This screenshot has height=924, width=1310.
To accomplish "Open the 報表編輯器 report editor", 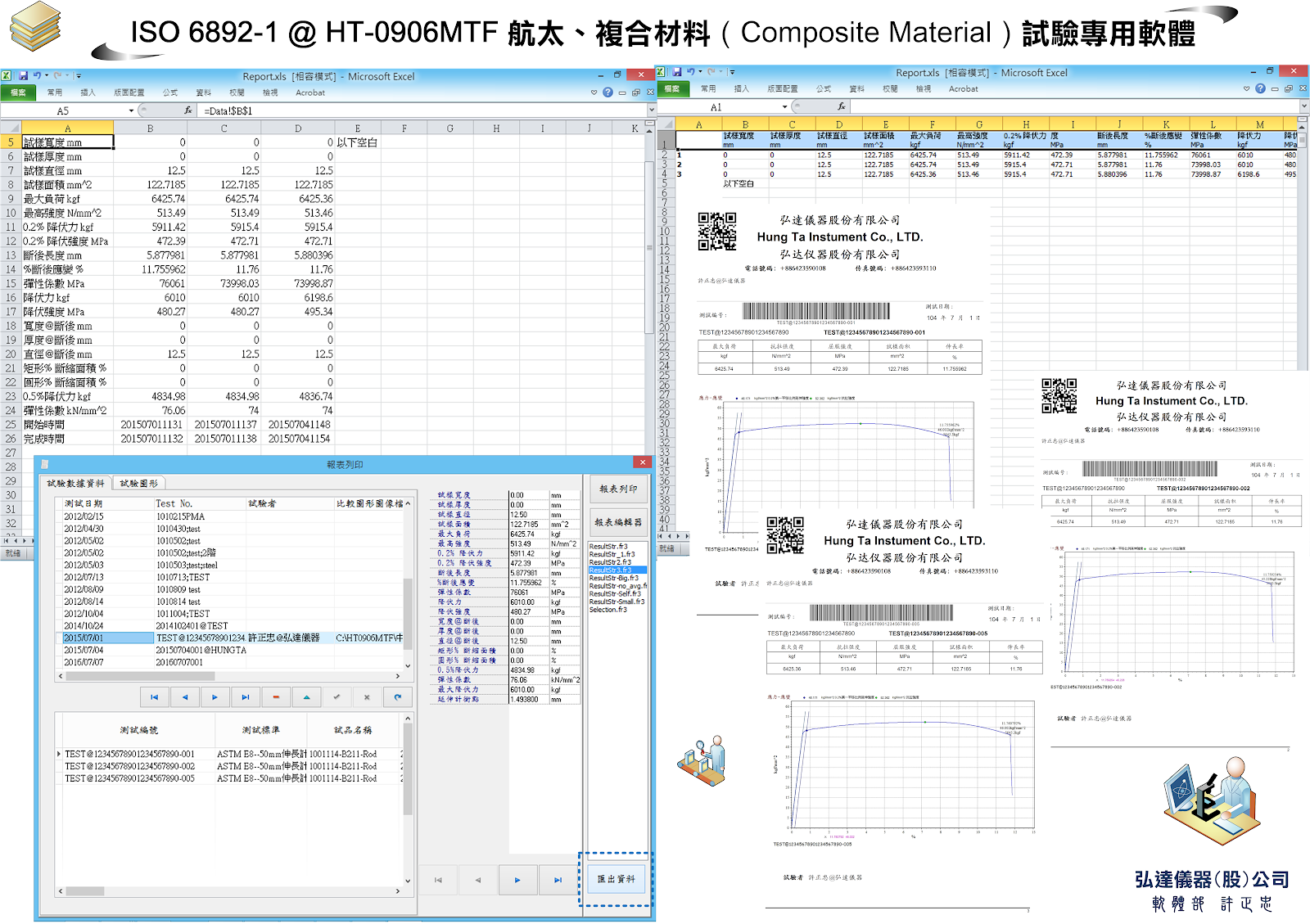I will [618, 524].
